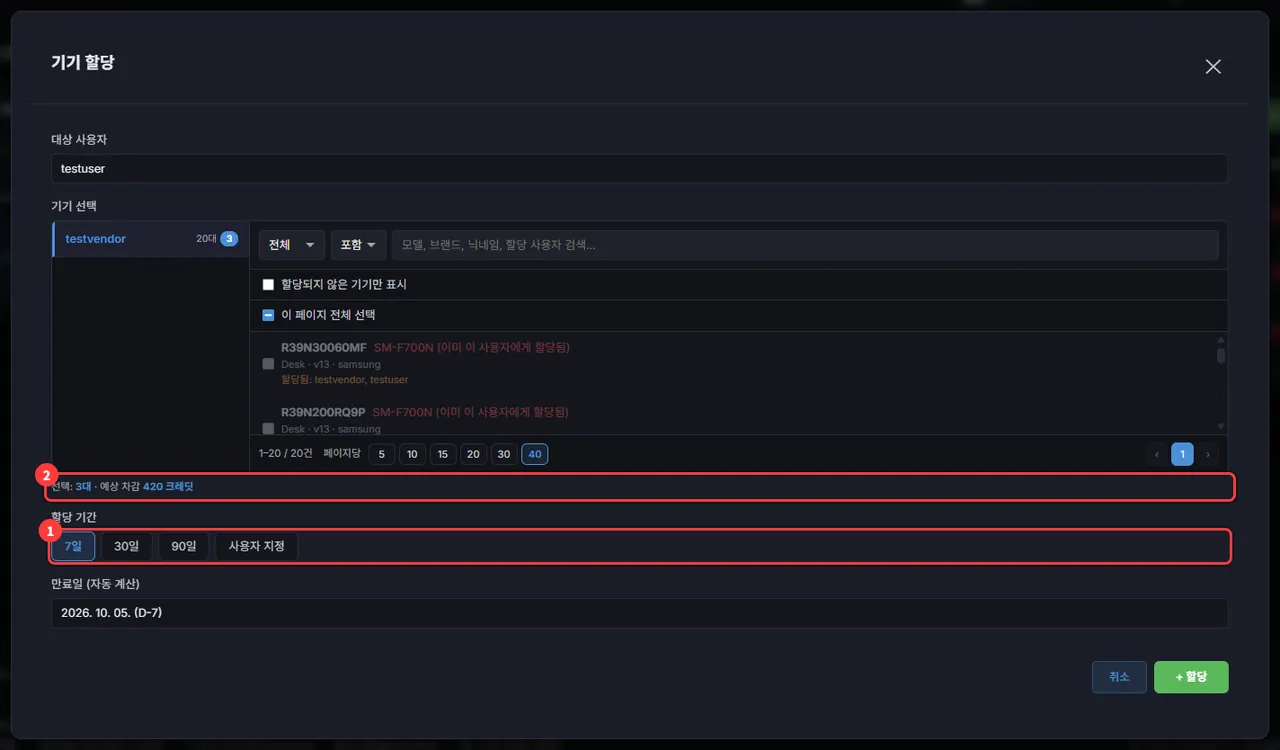Screen dimensions: 1280x750
Task: Open the 포함 filter dropdown
Action: point(358,245)
